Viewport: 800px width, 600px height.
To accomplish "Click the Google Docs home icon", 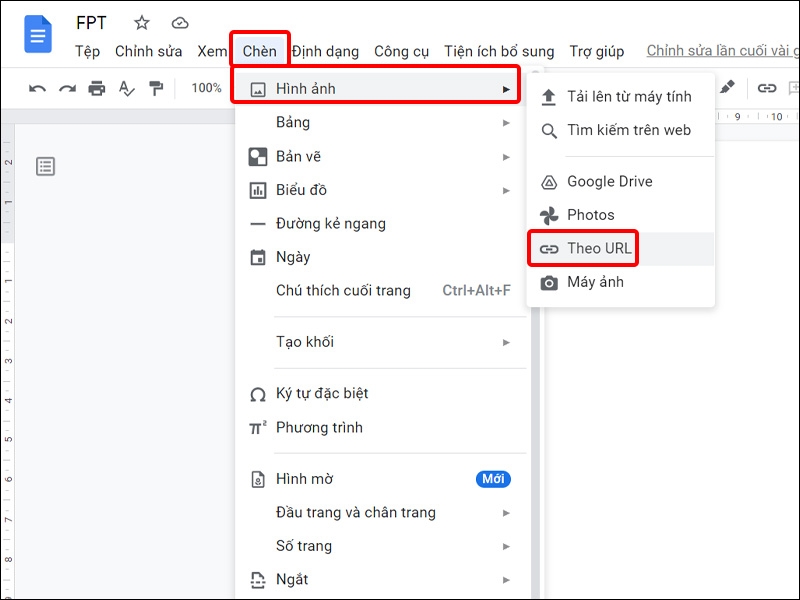I will point(38,35).
